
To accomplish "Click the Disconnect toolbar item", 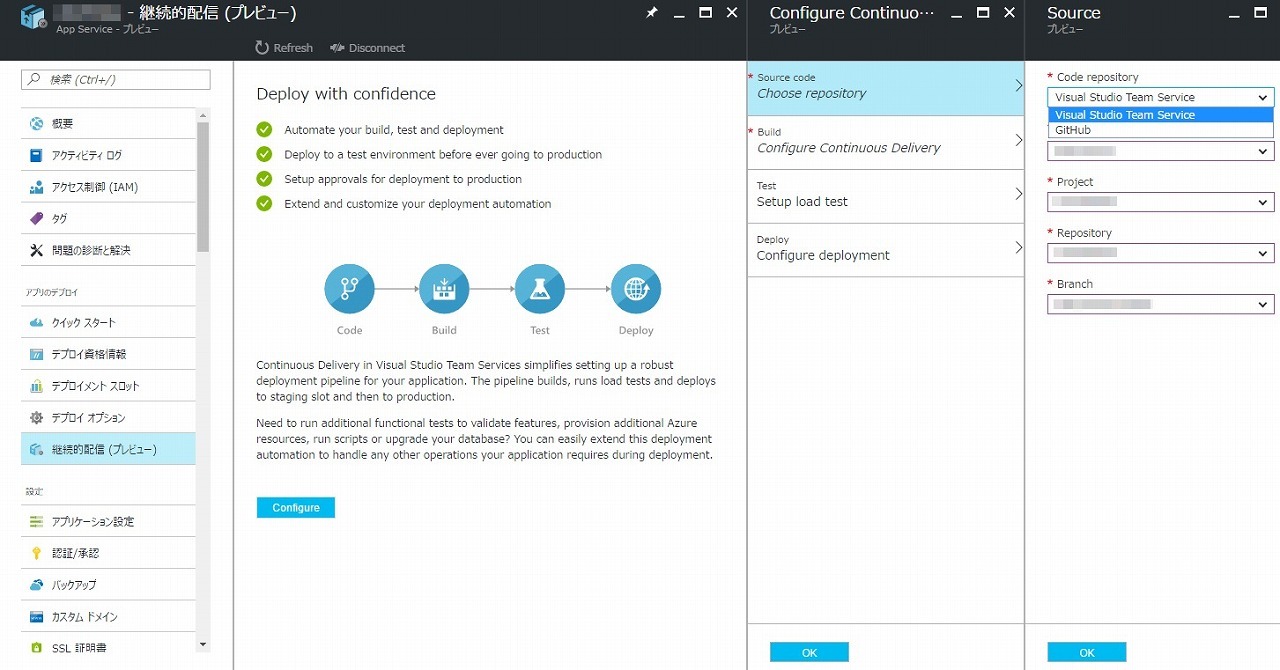I will point(367,48).
